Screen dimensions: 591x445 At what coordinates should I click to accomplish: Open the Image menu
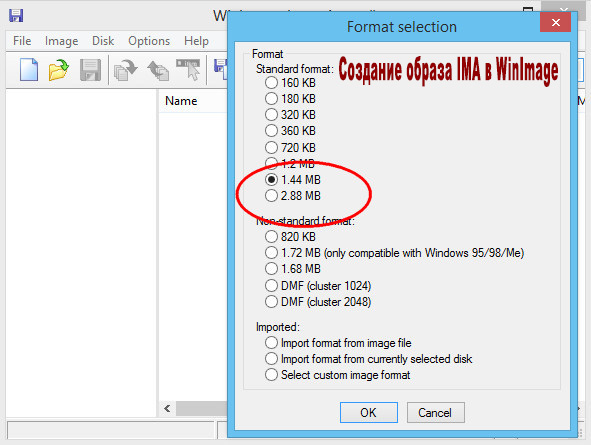[61, 41]
